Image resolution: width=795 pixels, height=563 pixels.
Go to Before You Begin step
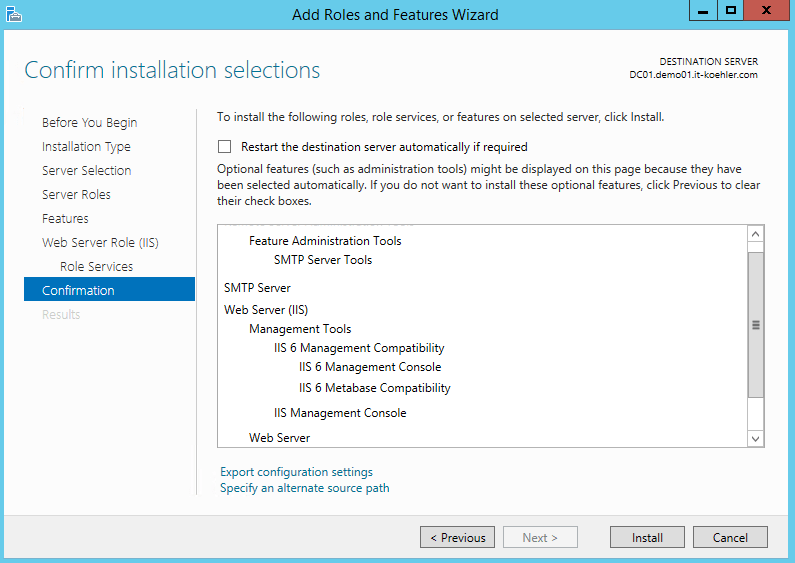[x=90, y=123]
